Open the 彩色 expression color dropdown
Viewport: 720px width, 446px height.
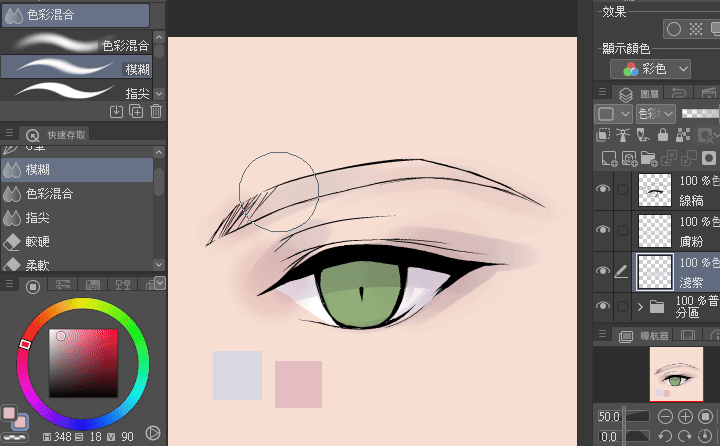650,69
